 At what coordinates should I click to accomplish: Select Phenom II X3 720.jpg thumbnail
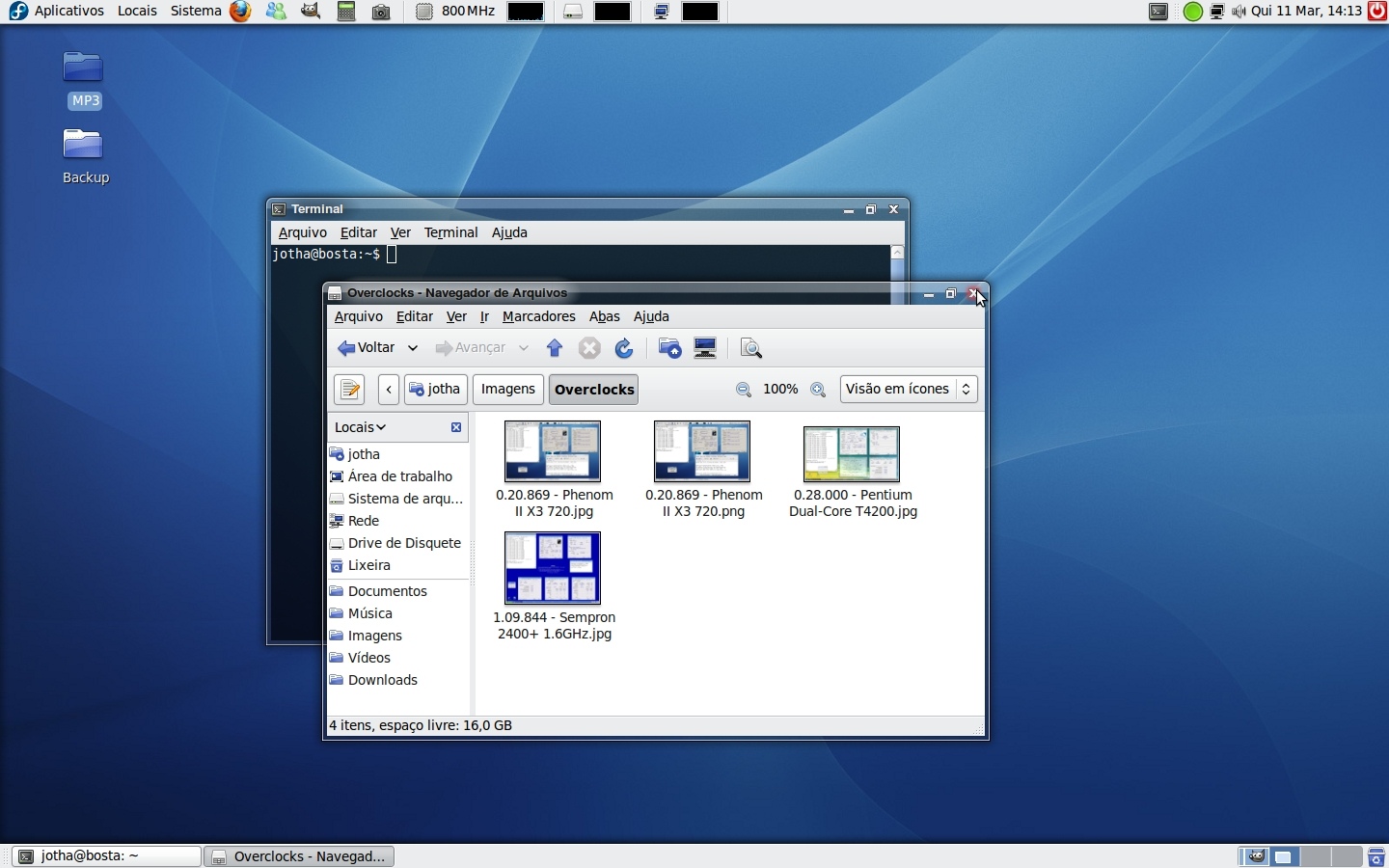pyautogui.click(x=553, y=452)
